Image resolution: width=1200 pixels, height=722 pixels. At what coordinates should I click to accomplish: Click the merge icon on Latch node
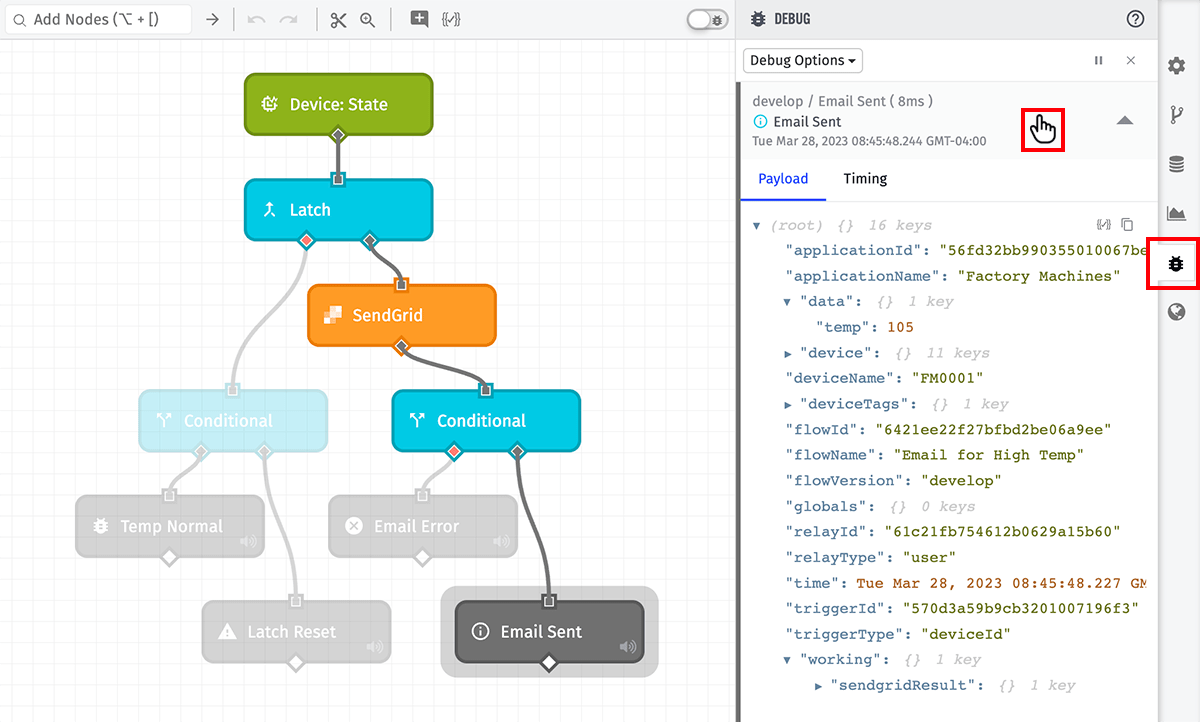[270, 210]
